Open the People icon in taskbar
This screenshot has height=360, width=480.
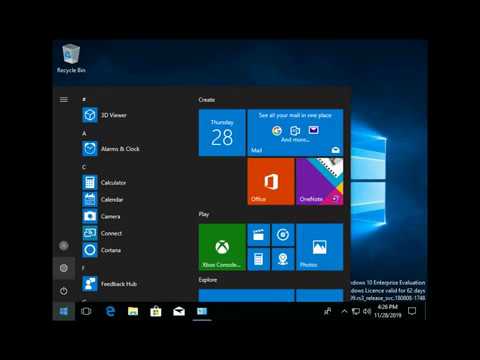pyautogui.click(x=328, y=311)
